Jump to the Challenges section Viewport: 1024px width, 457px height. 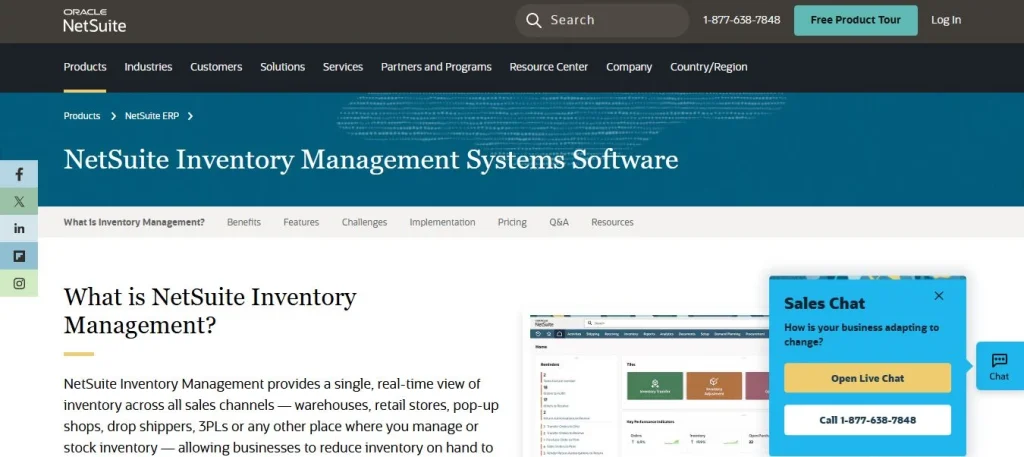(364, 222)
